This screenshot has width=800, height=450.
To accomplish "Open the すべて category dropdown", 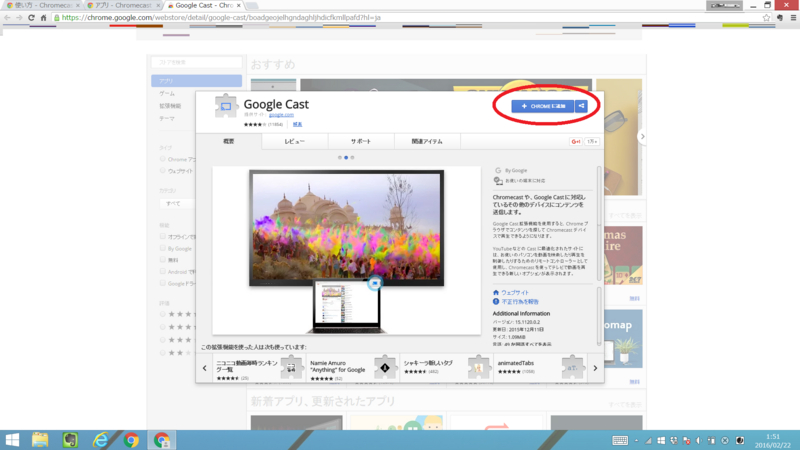I will tap(178, 203).
